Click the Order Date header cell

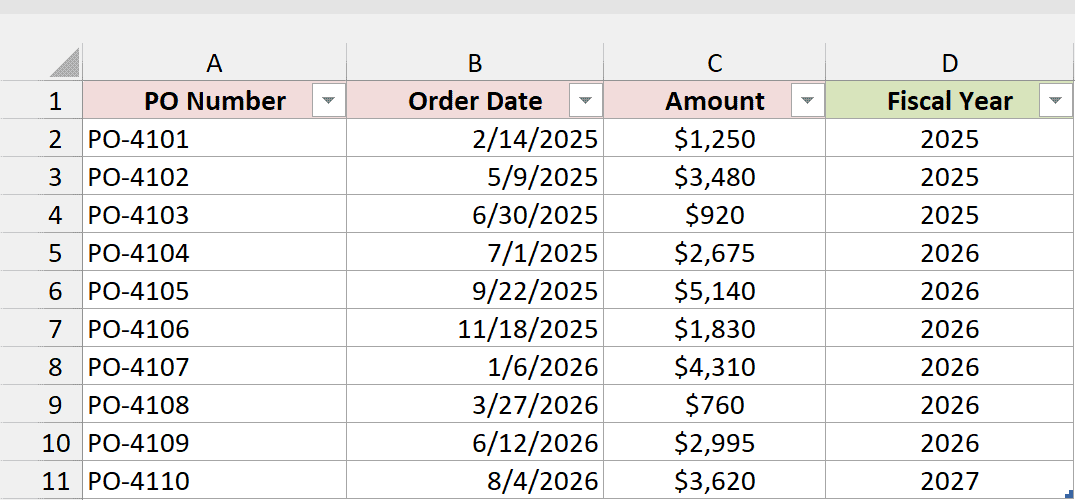(475, 101)
